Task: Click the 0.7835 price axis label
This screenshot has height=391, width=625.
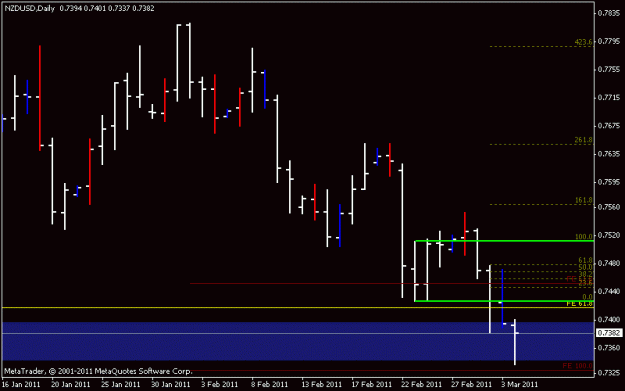Action: (608, 13)
